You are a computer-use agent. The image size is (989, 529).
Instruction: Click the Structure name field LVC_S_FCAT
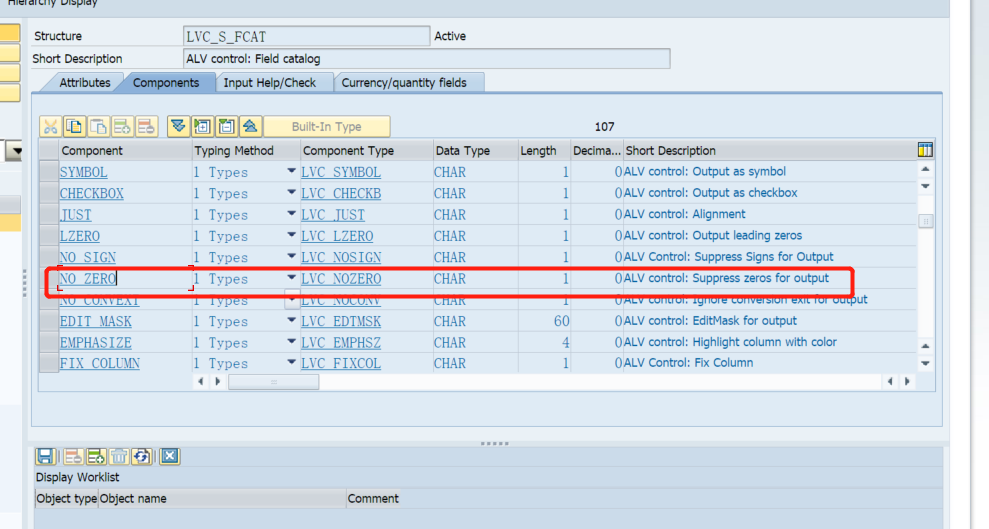click(307, 36)
